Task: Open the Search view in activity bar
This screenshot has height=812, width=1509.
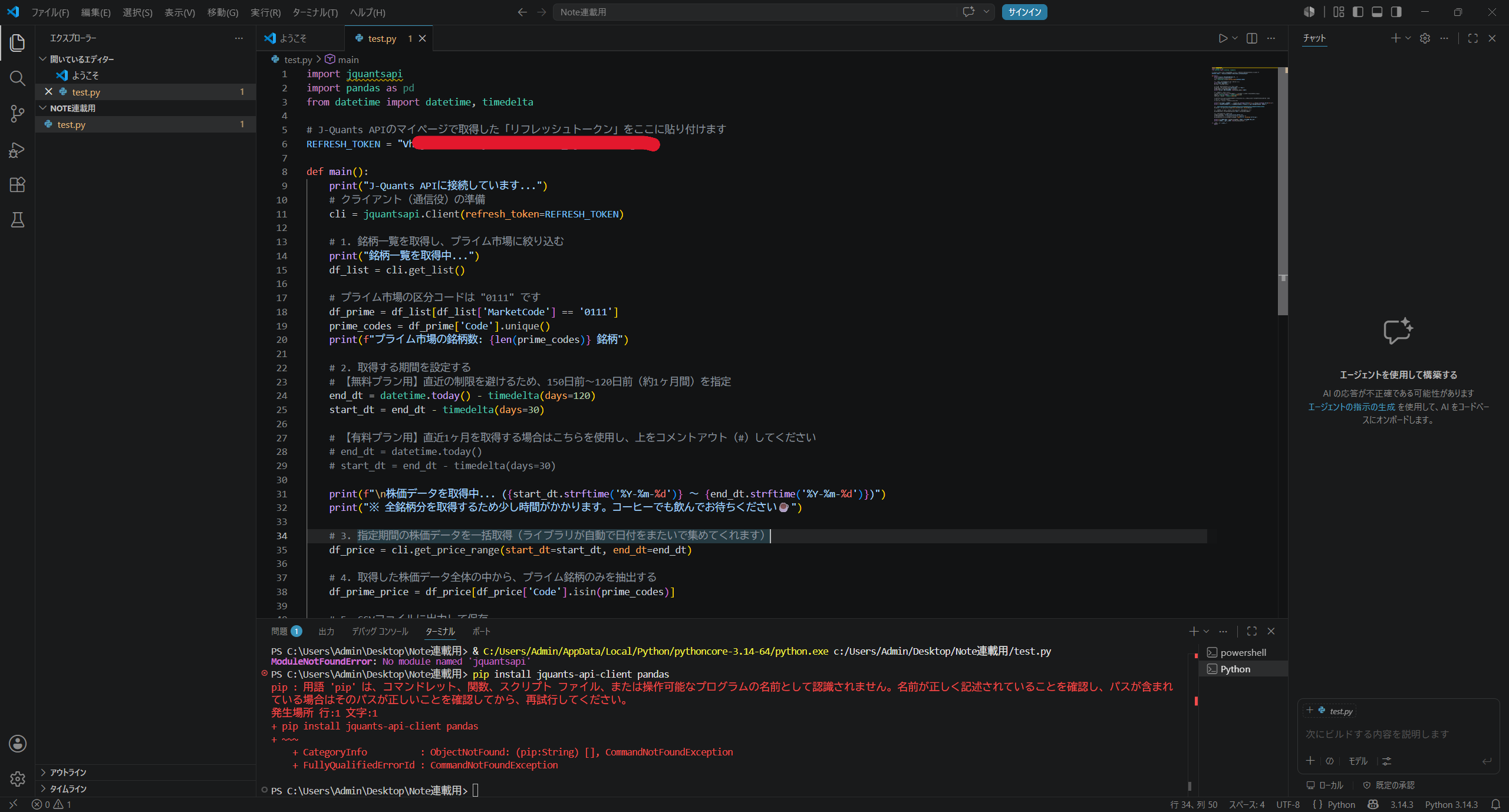Action: pyautogui.click(x=18, y=78)
